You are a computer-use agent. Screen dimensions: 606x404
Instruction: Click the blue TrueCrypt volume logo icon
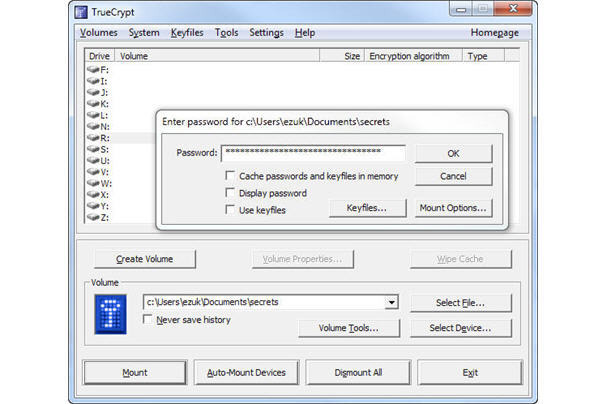[x=111, y=314]
